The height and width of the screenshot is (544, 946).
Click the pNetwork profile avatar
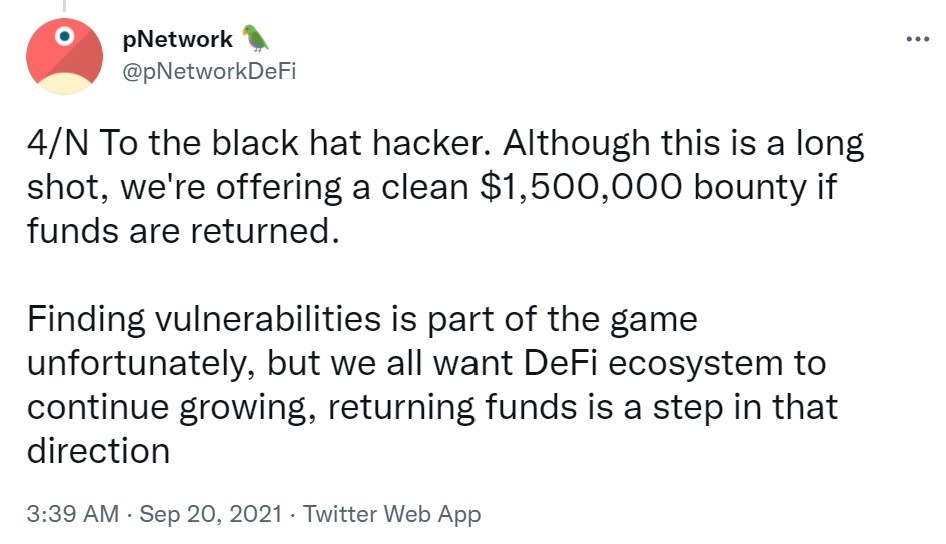(64, 56)
